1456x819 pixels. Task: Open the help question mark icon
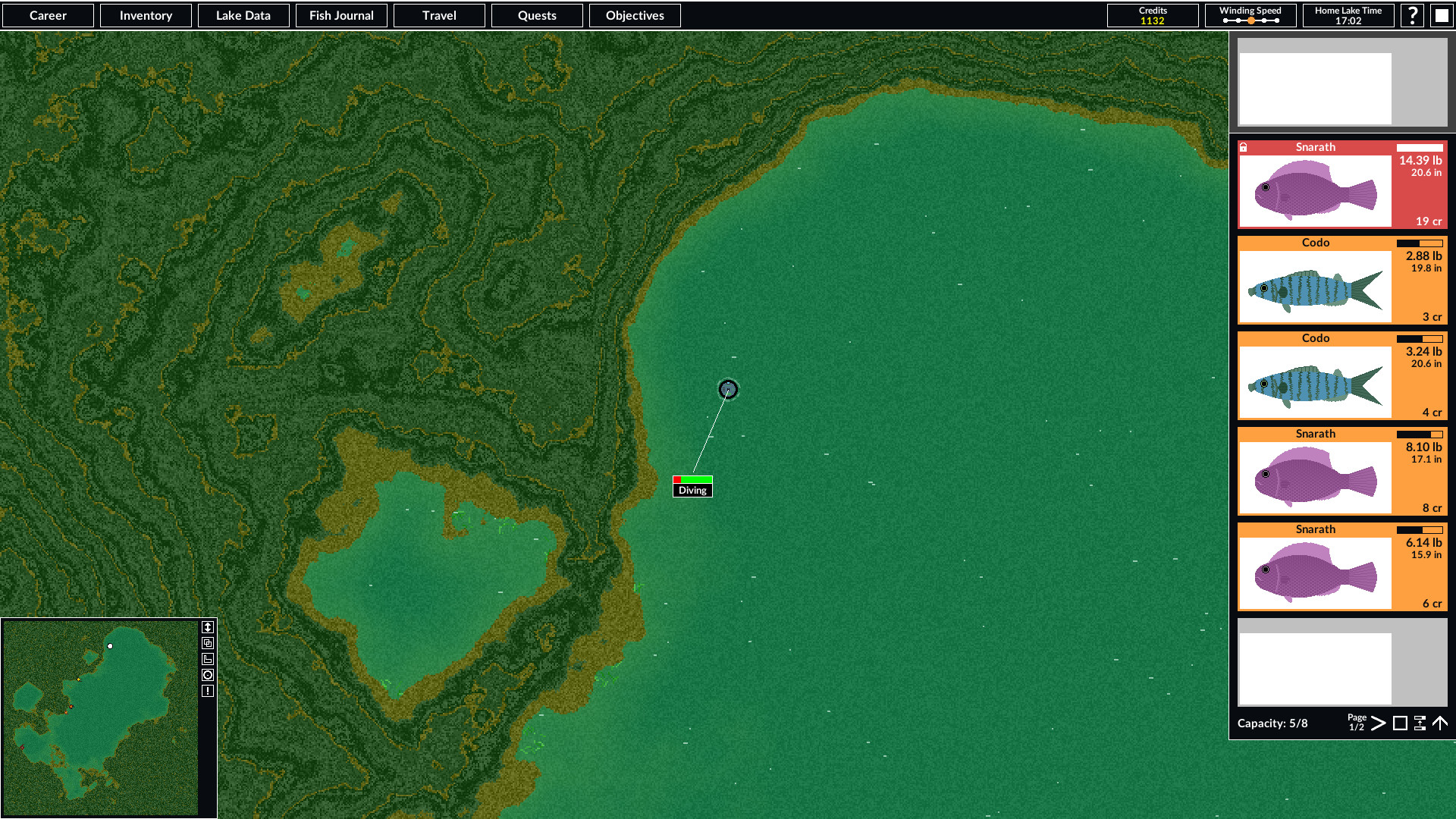pyautogui.click(x=1412, y=14)
